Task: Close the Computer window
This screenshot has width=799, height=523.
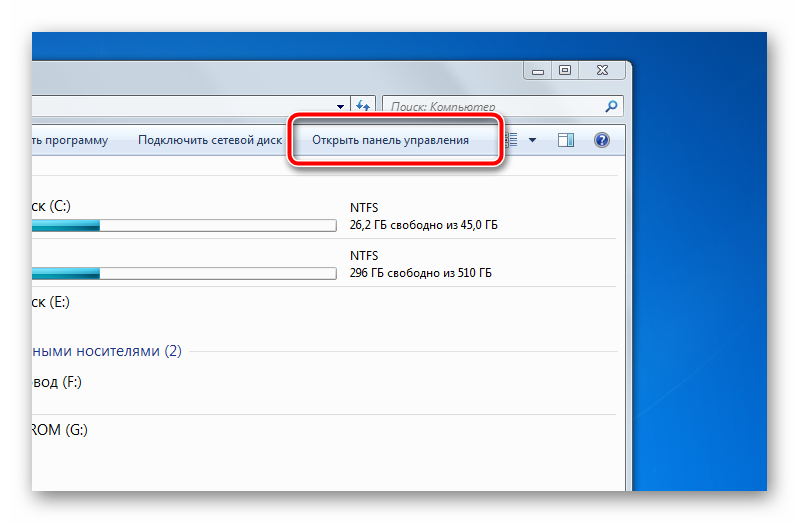Action: click(602, 71)
